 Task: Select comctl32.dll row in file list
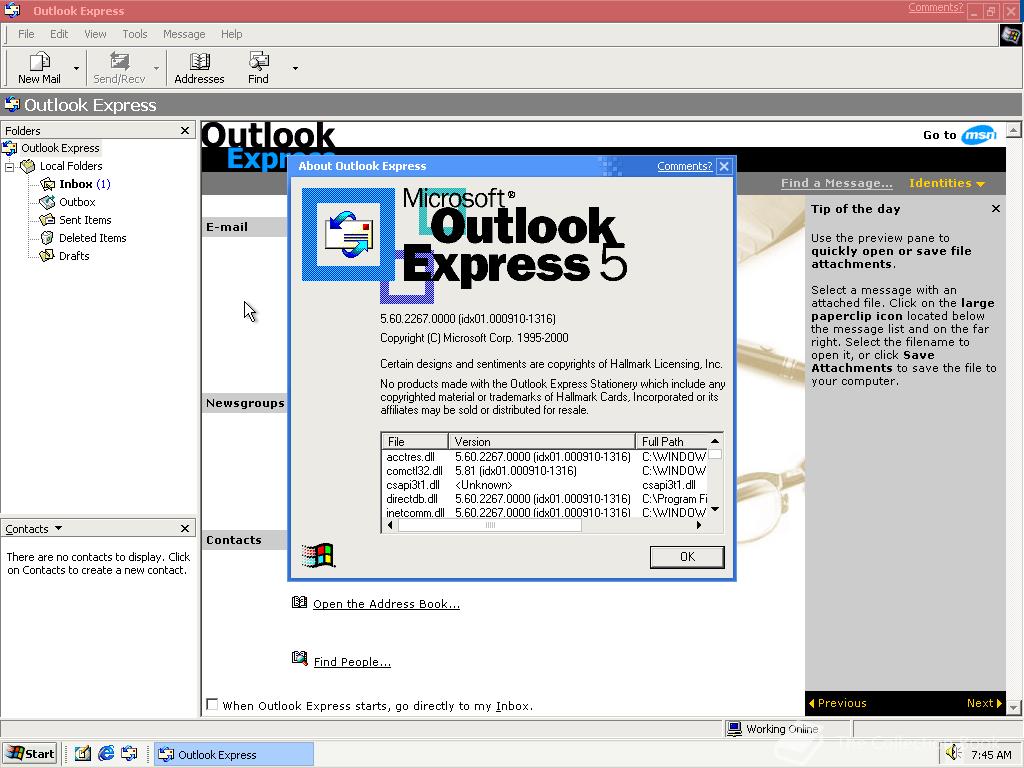coord(545,471)
